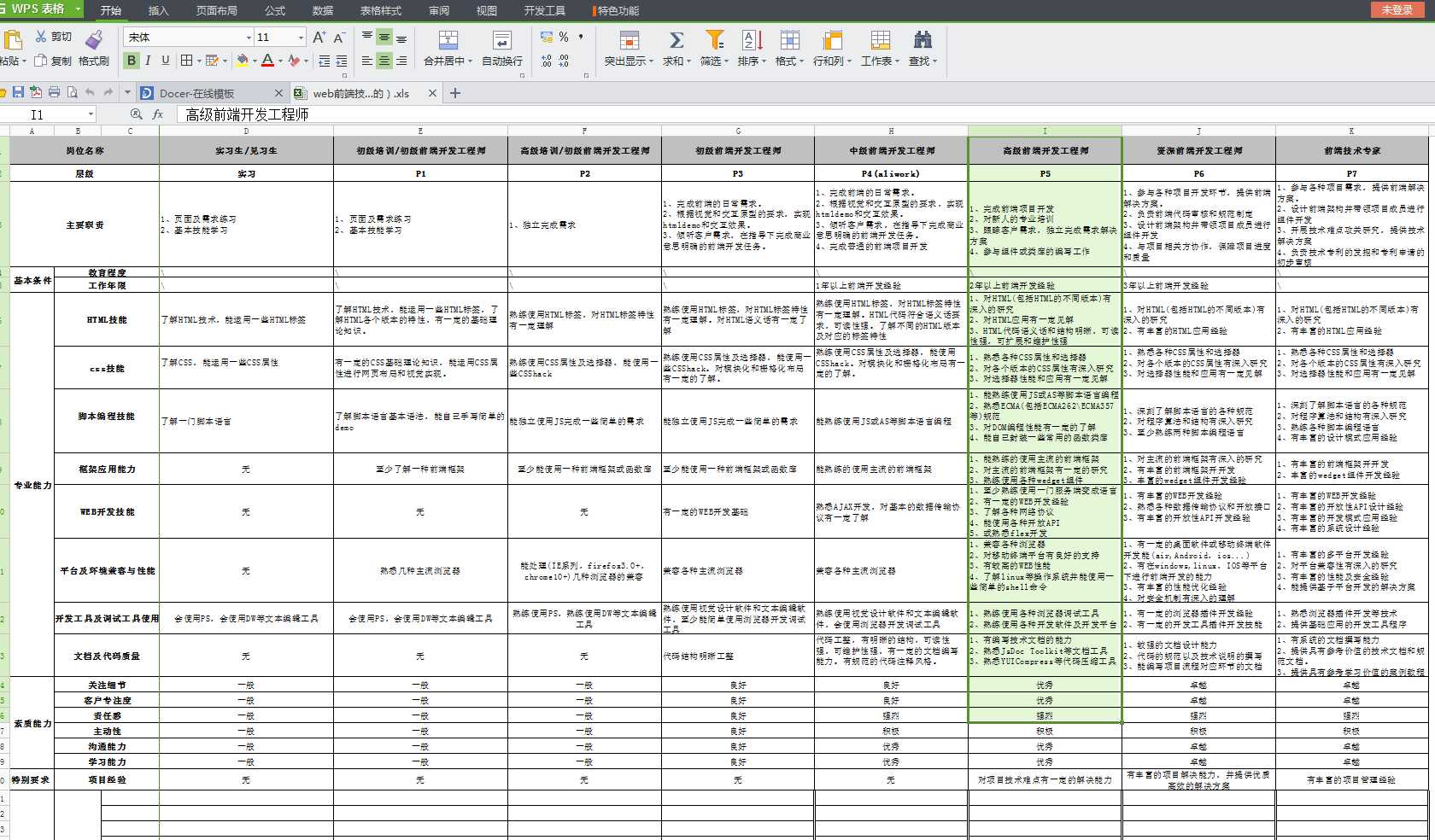Open the font name dropdown (宋体)
Image resolution: width=1435 pixels, height=840 pixels.
pos(249,38)
